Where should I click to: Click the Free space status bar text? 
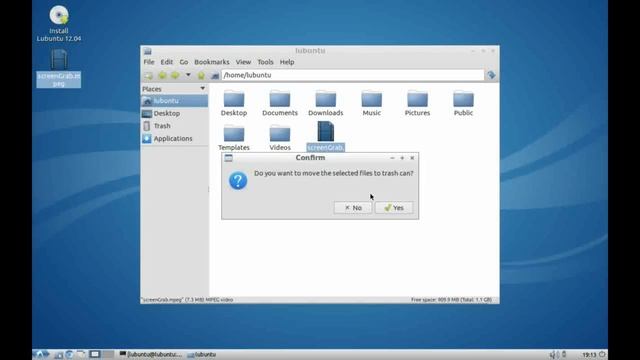(451, 300)
